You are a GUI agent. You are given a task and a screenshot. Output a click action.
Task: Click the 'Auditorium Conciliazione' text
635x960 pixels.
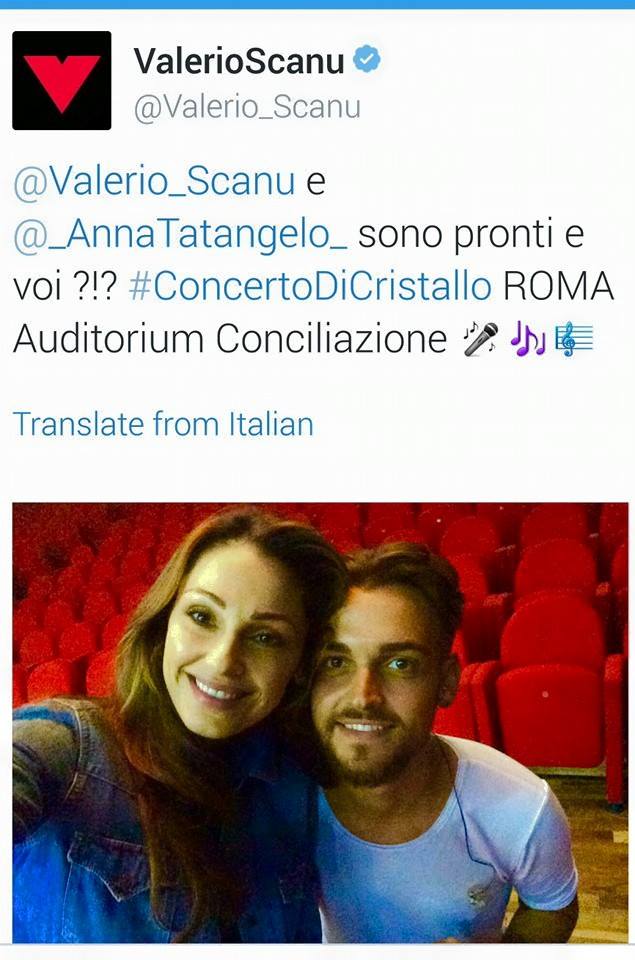pyautogui.click(x=230, y=339)
